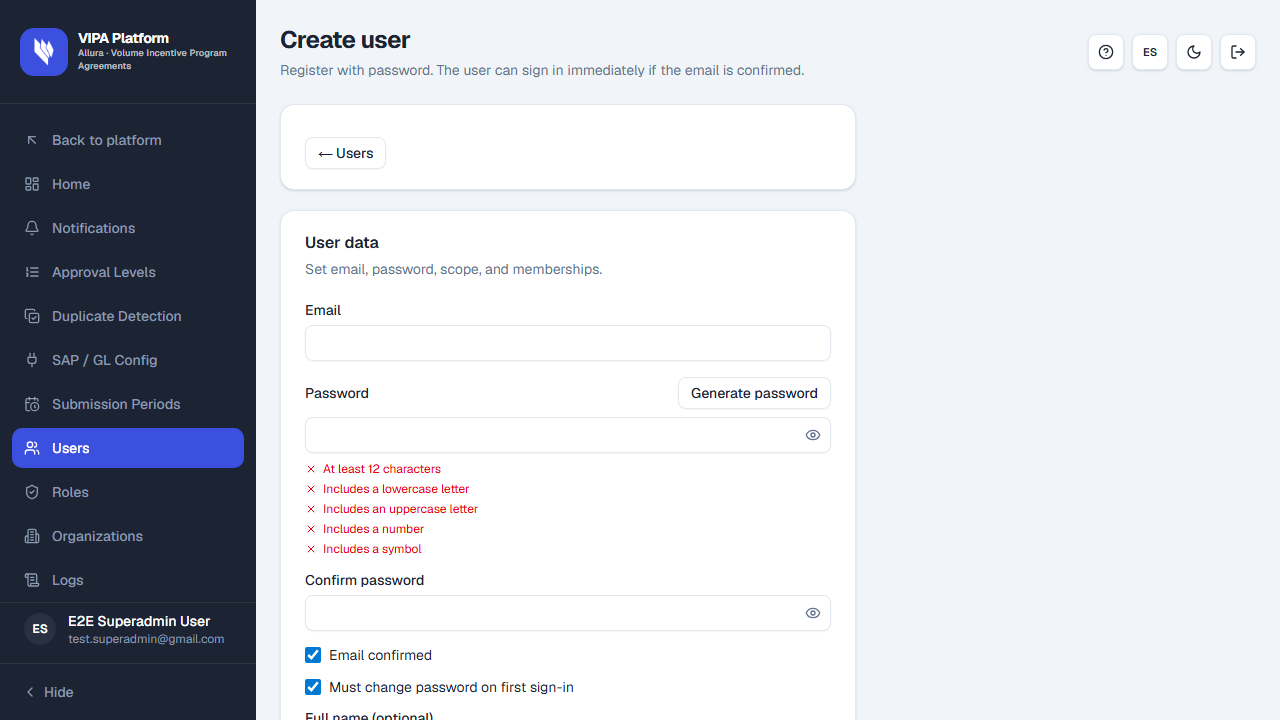The height and width of the screenshot is (720, 1280).
Task: Focus the Email input field
Action: (x=568, y=343)
